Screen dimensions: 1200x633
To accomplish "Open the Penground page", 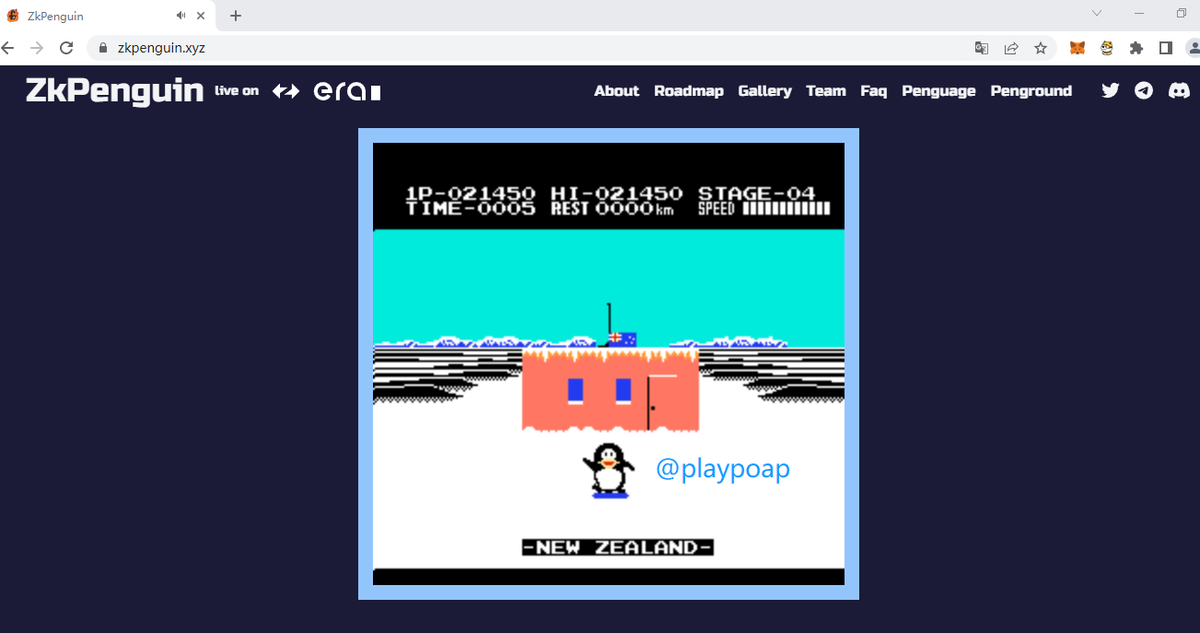I will click(x=1031, y=91).
